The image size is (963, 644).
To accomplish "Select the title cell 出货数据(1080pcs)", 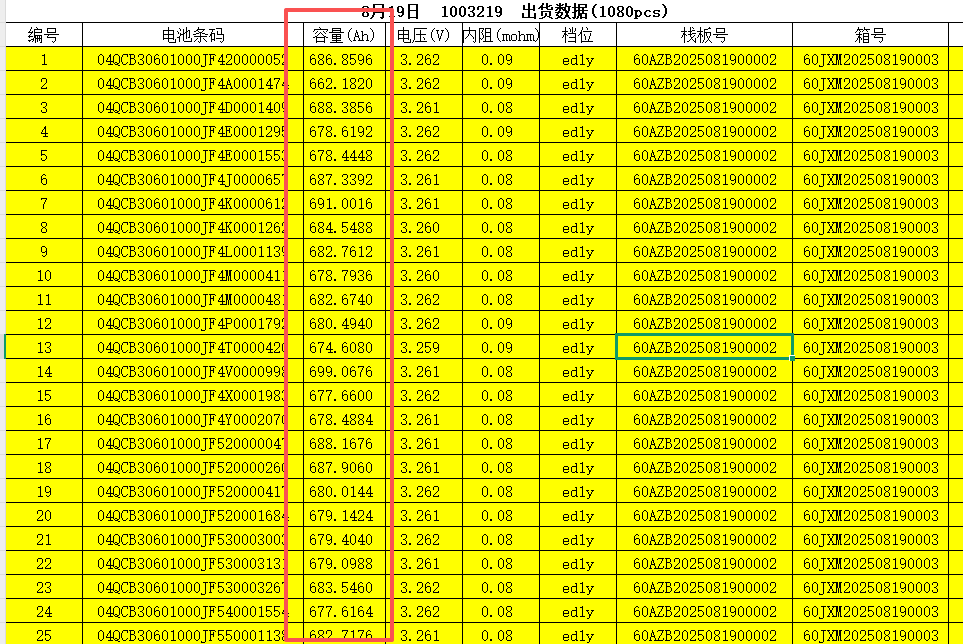I will click(x=594, y=11).
